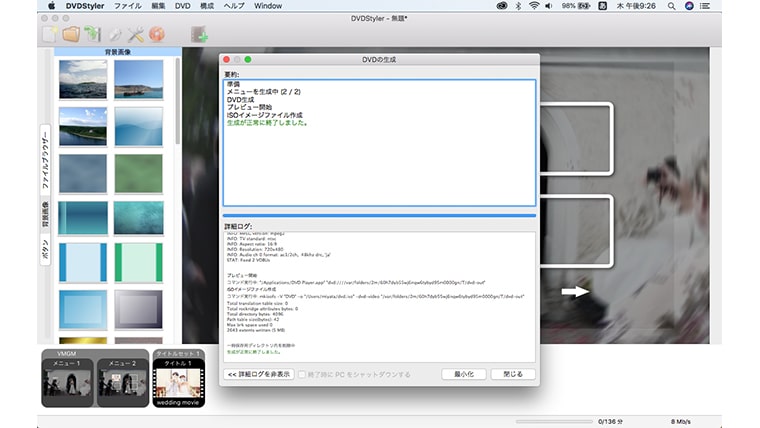Select the dark teal gradient background thumbnail
Image resolution: width=760 pixels, height=428 pixels.
coord(83,218)
